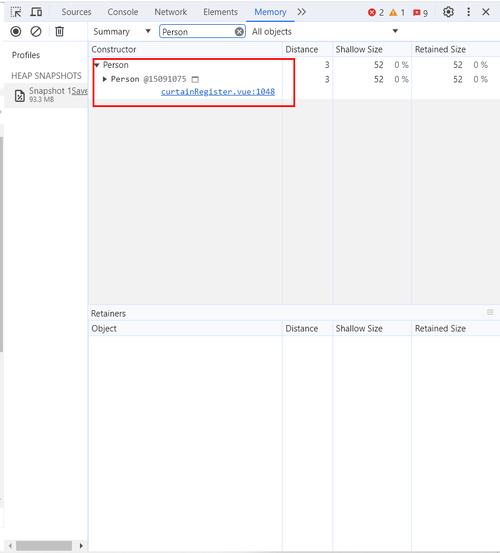Toggle the device toolbar icon
Image resolution: width=500 pixels, height=553 pixels.
36,12
